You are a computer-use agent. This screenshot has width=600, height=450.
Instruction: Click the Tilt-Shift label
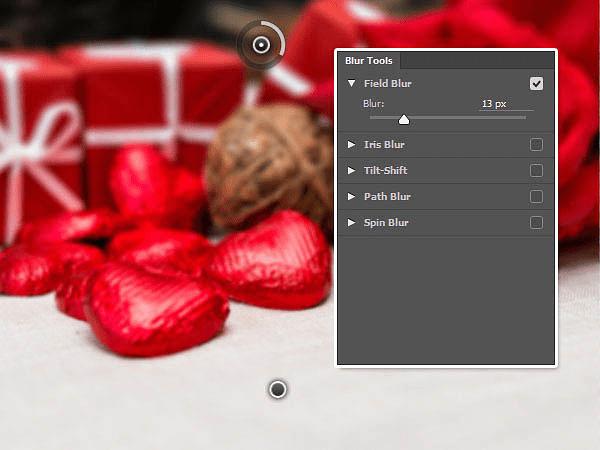pyautogui.click(x=385, y=170)
